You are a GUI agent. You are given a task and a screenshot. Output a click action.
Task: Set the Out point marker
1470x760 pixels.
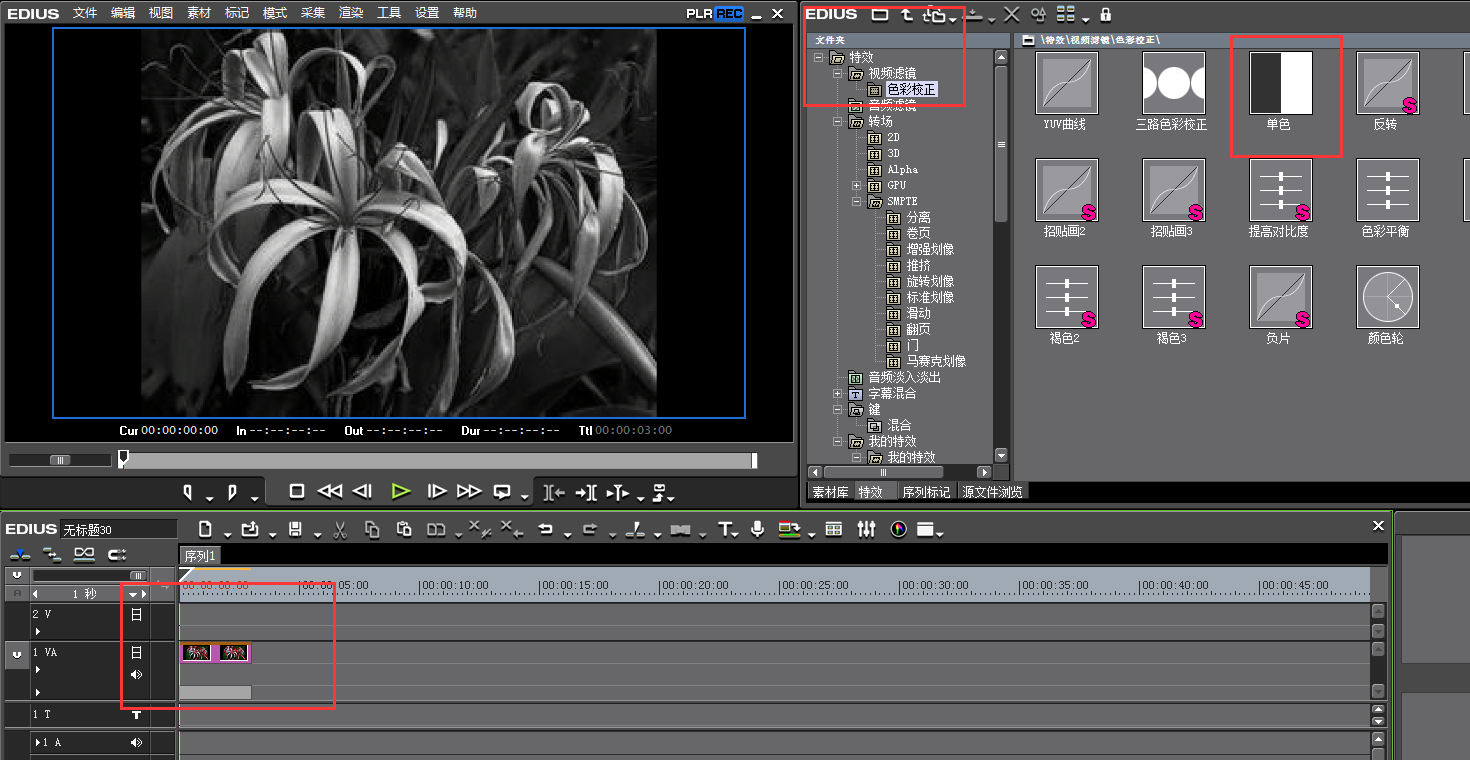point(232,492)
